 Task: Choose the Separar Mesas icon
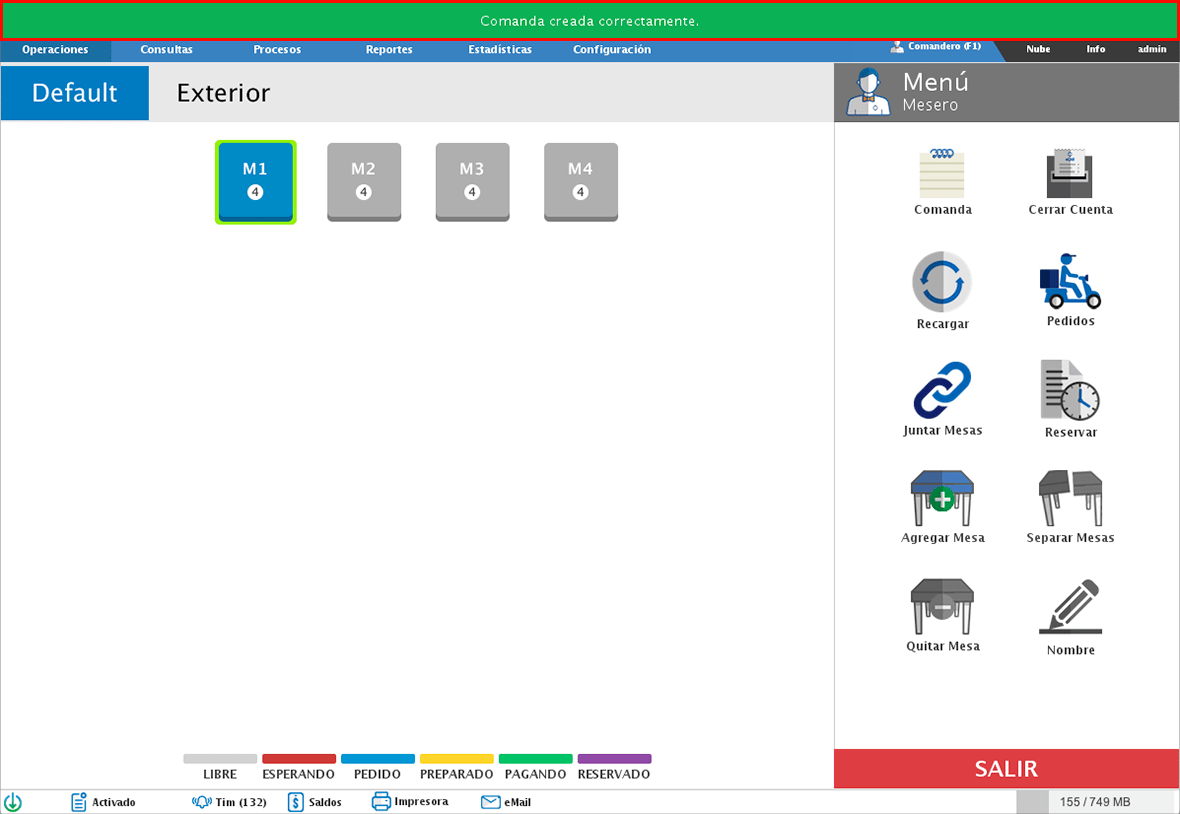(x=1069, y=498)
